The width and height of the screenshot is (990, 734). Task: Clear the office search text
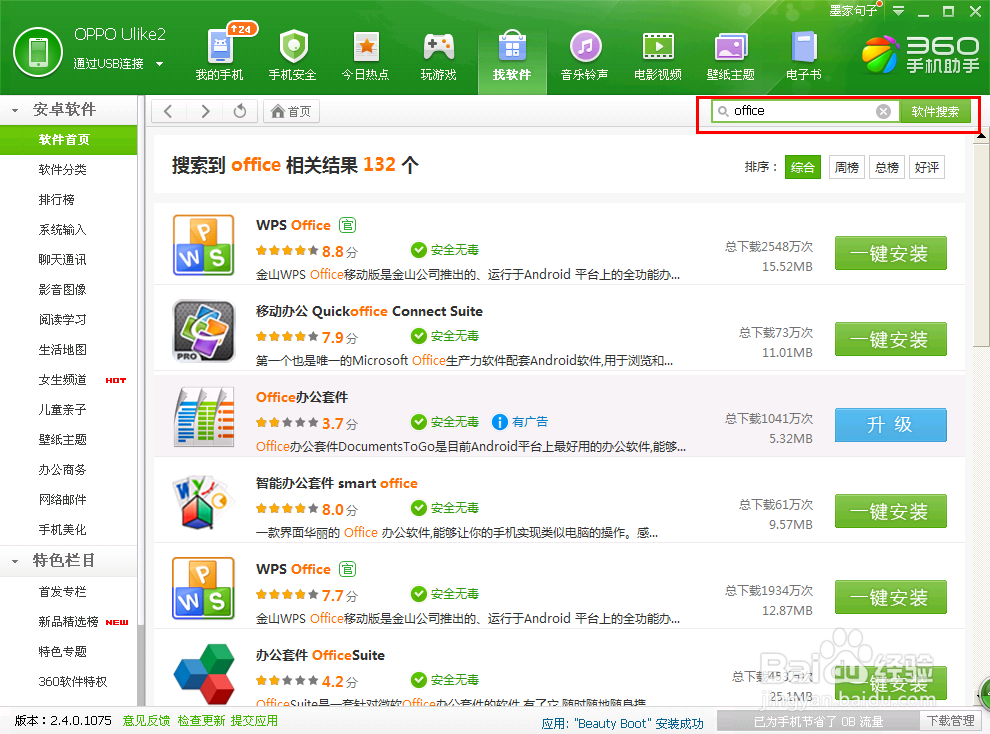pyautogui.click(x=883, y=112)
